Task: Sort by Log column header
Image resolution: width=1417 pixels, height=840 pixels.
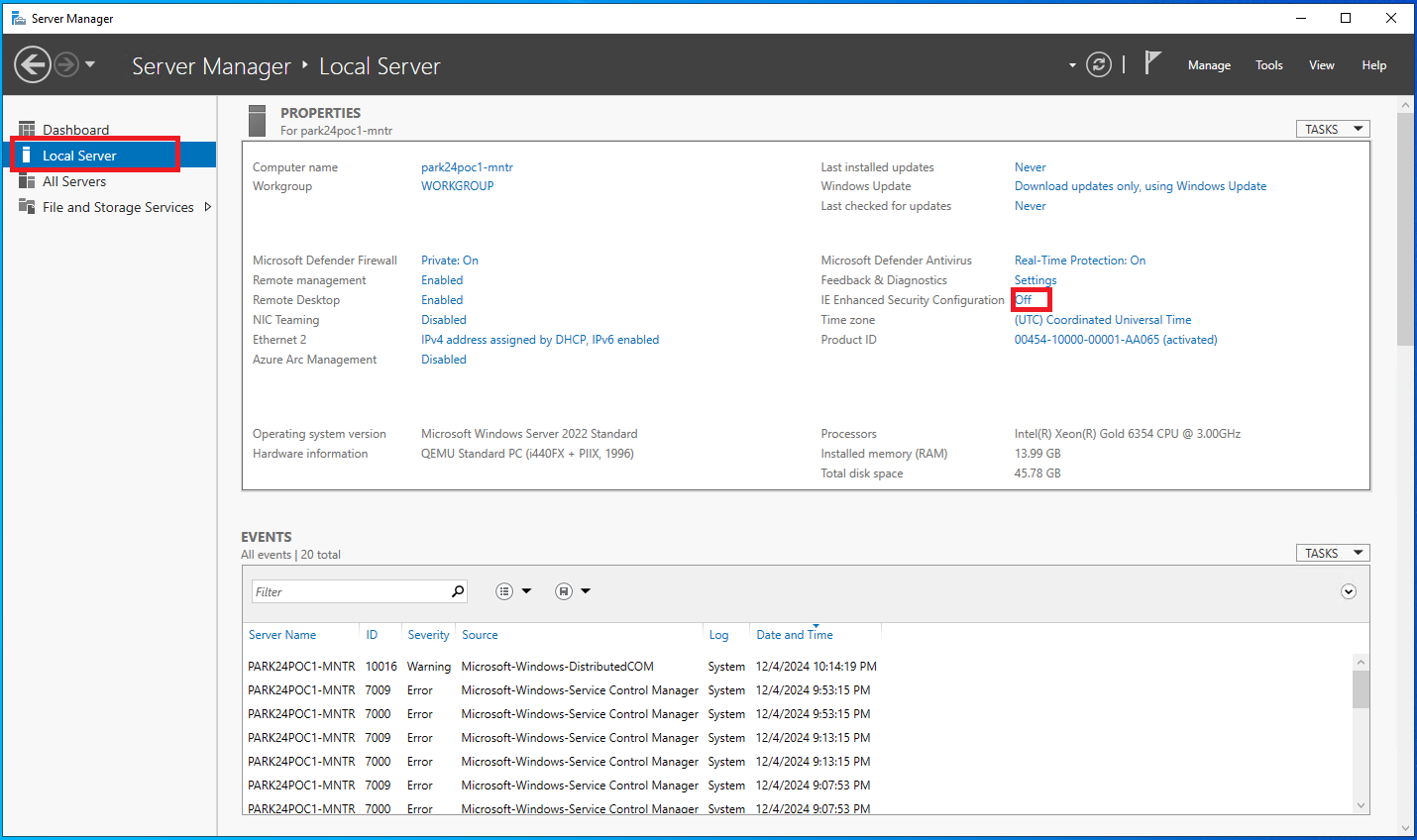Action: [718, 635]
